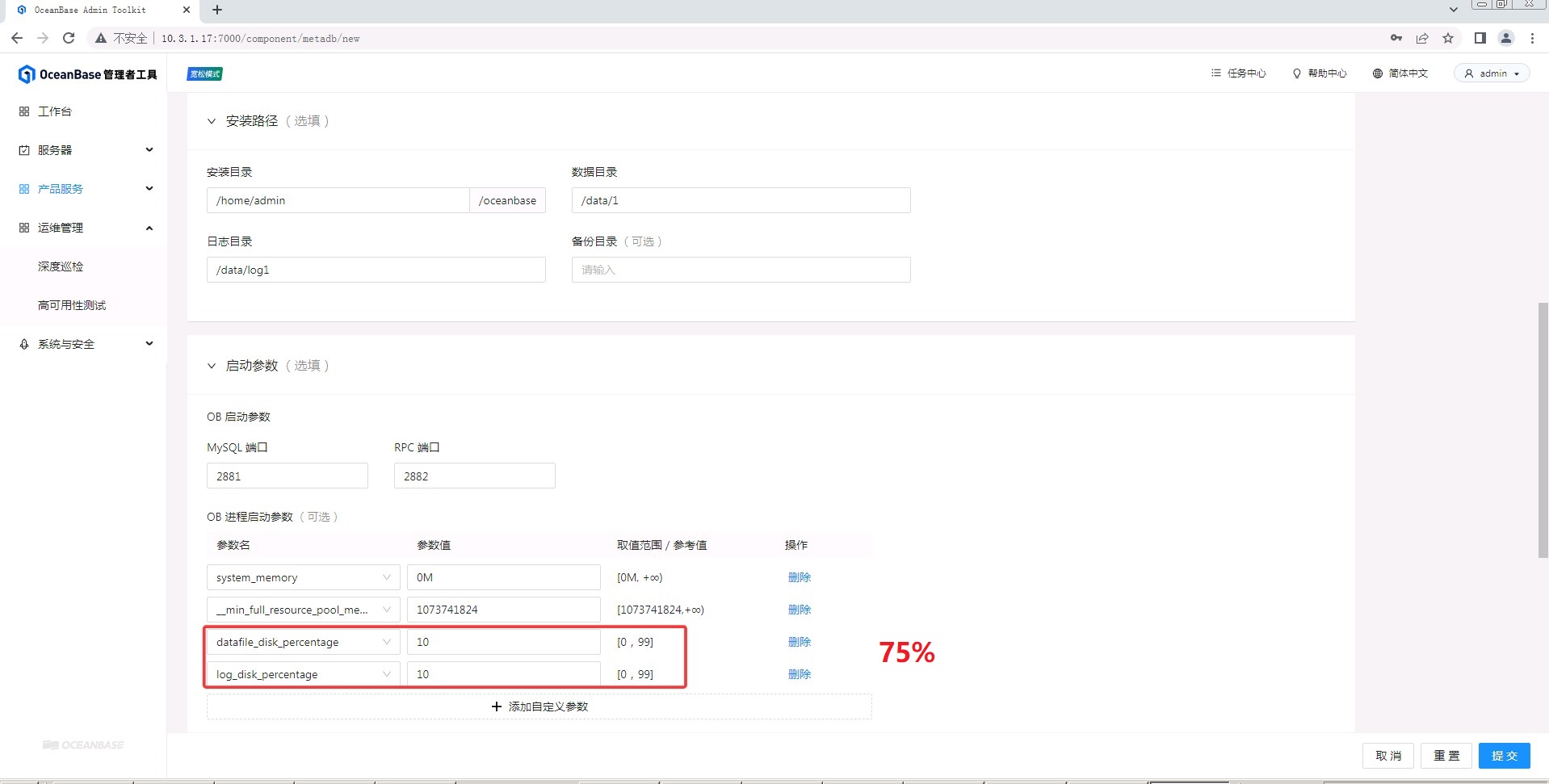The width and height of the screenshot is (1549, 784).
Task: Click the 系统与安全 icon
Action: point(24,344)
